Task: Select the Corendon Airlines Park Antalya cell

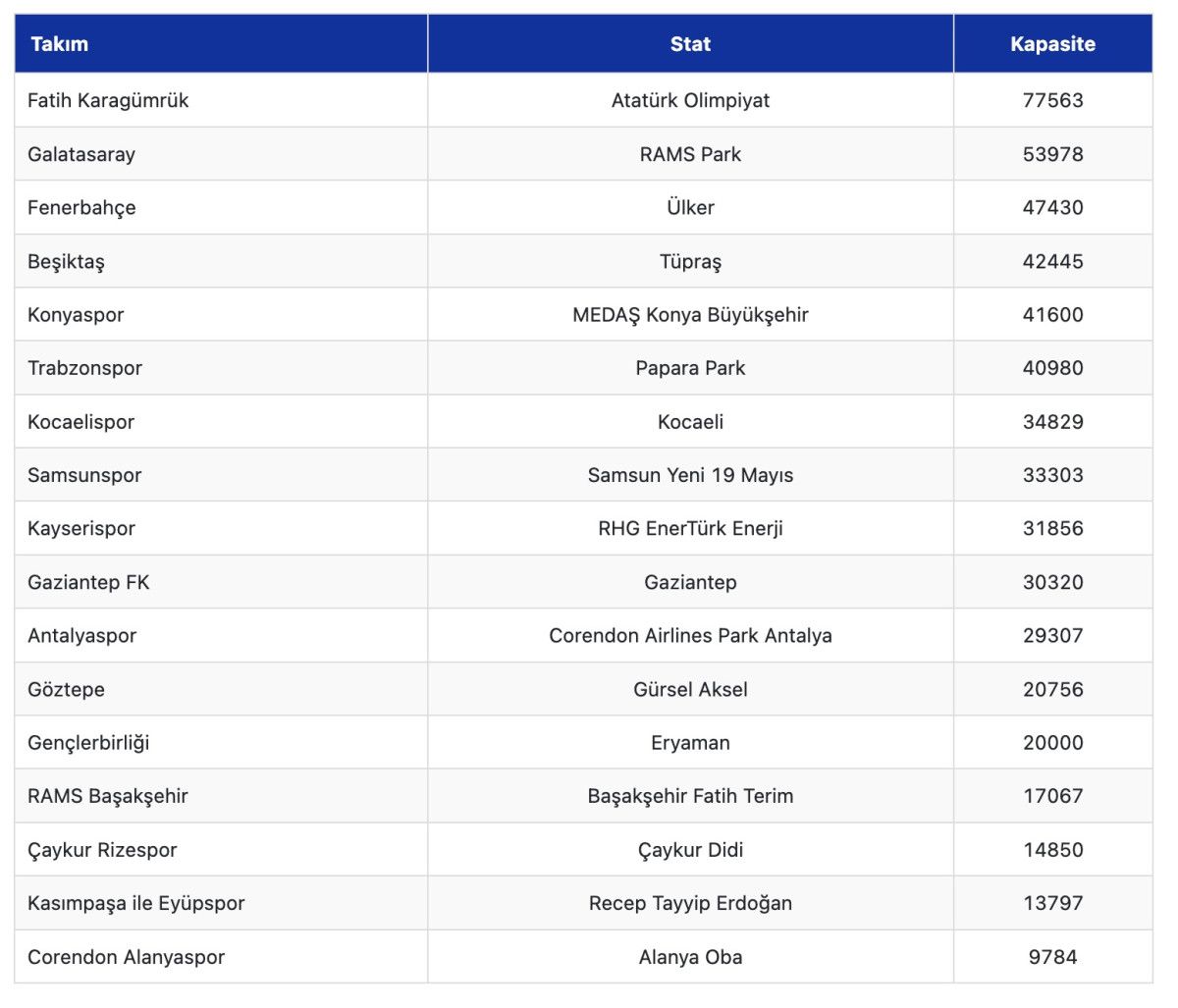Action: (x=690, y=635)
